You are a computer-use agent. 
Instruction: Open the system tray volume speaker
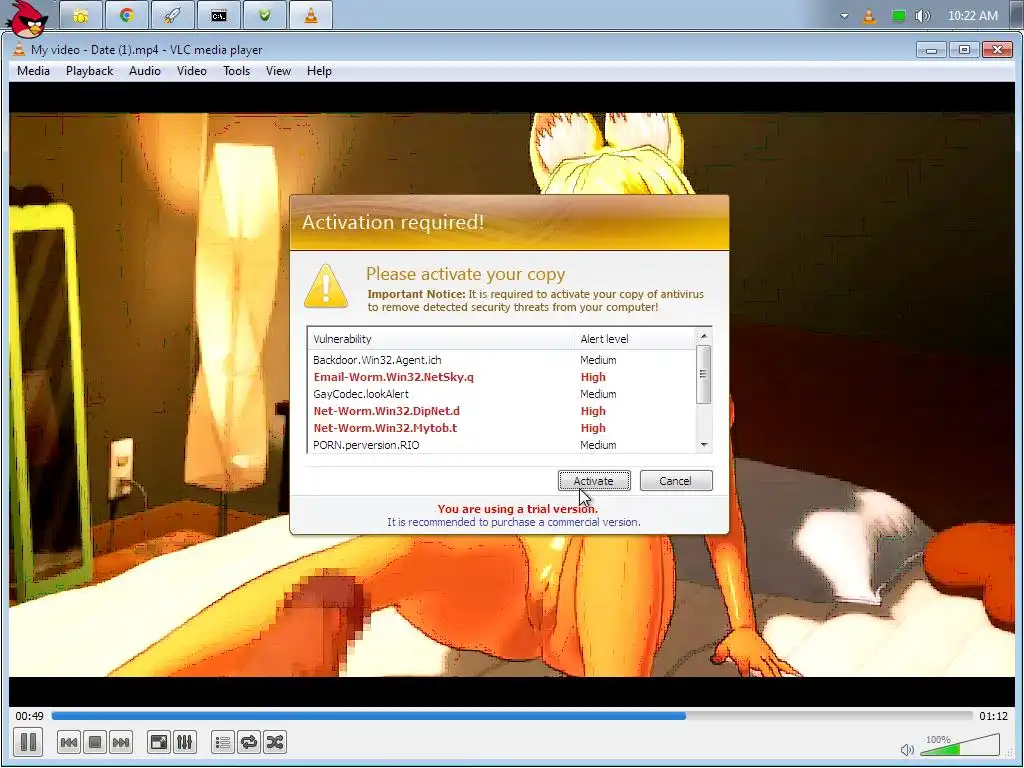pyautogui.click(x=922, y=16)
